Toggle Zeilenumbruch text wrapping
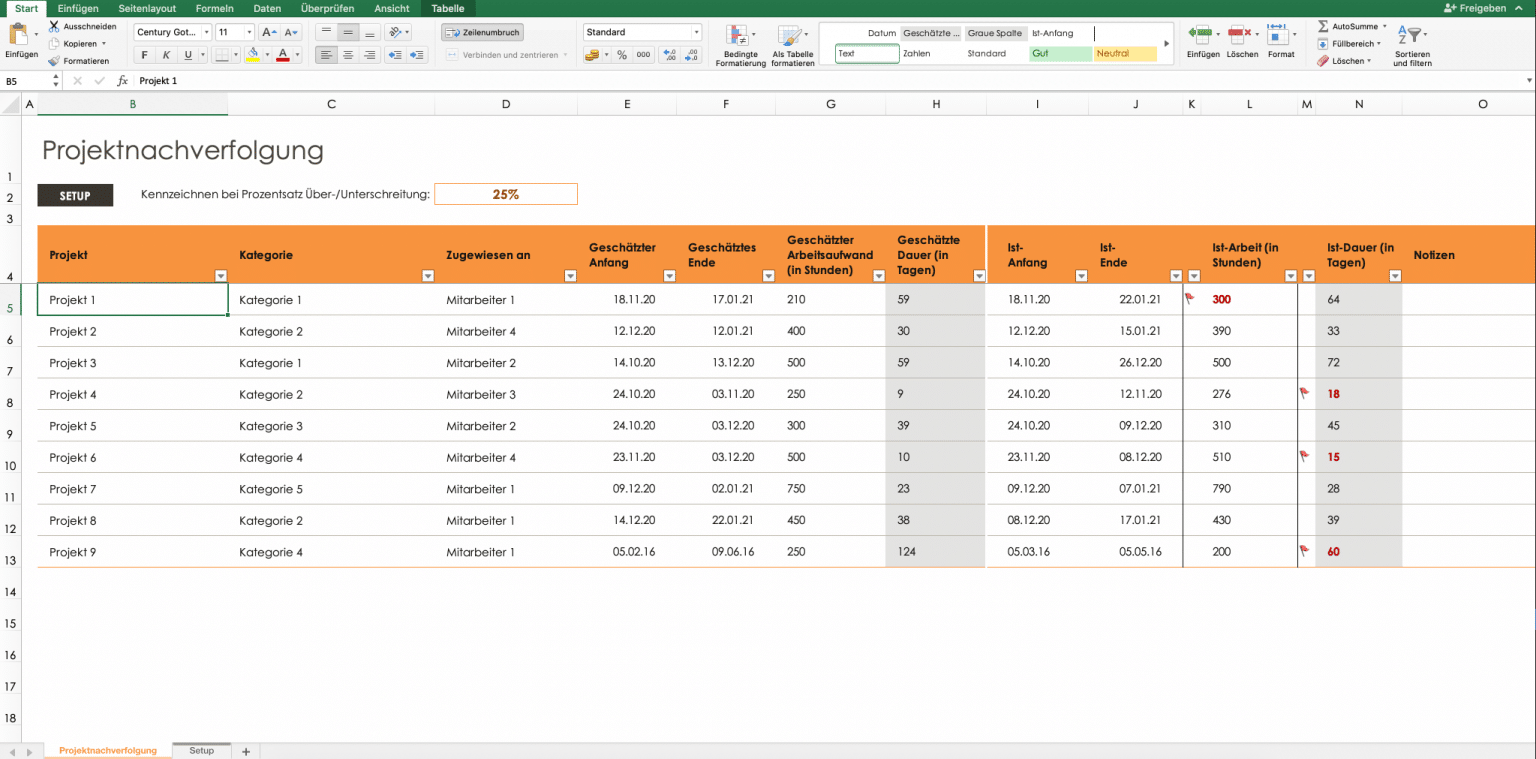Image resolution: width=1536 pixels, height=759 pixels. (x=482, y=32)
